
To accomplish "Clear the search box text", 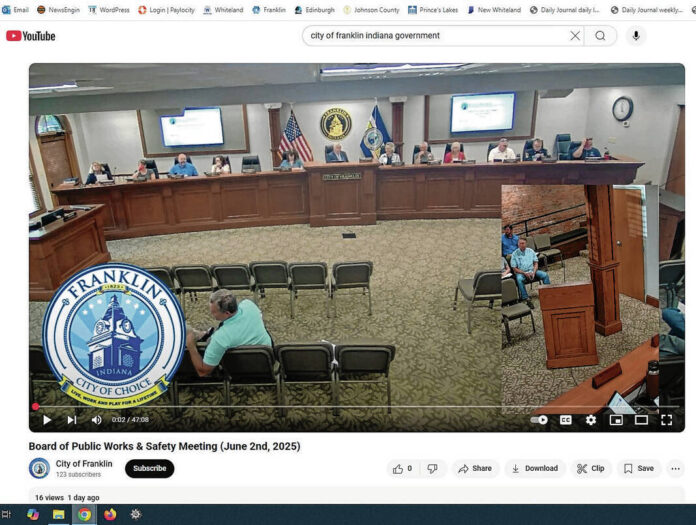I will (x=575, y=36).
